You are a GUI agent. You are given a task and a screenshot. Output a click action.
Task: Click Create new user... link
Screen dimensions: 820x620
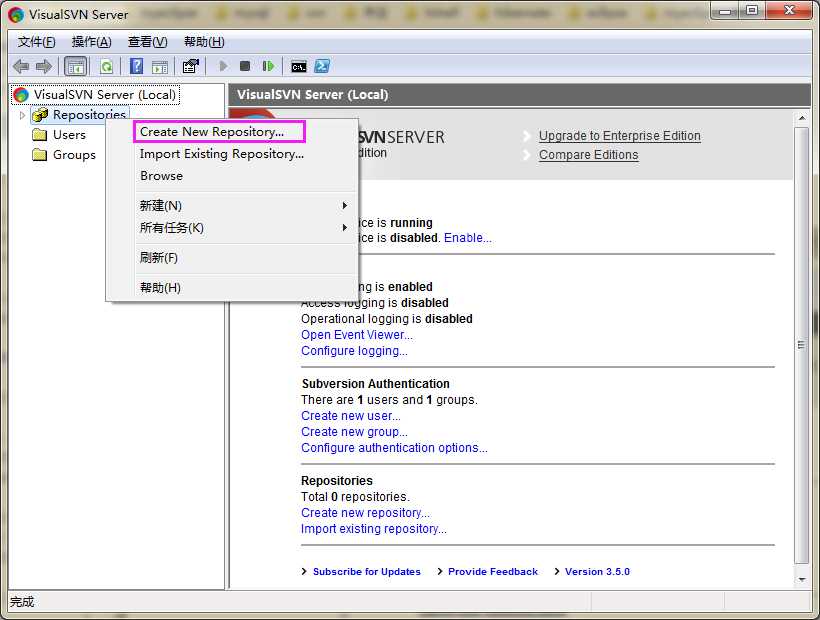coord(351,416)
